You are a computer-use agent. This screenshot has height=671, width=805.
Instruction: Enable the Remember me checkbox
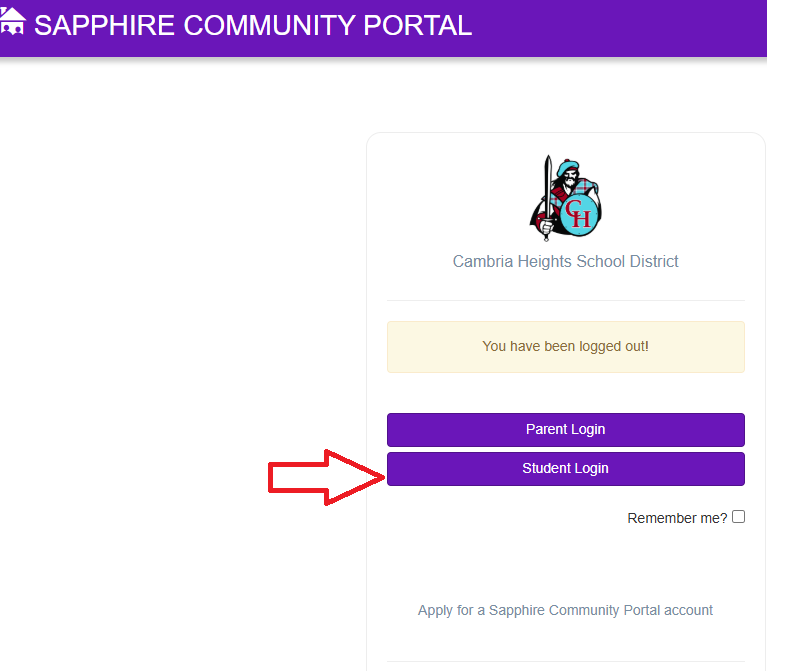coord(738,516)
